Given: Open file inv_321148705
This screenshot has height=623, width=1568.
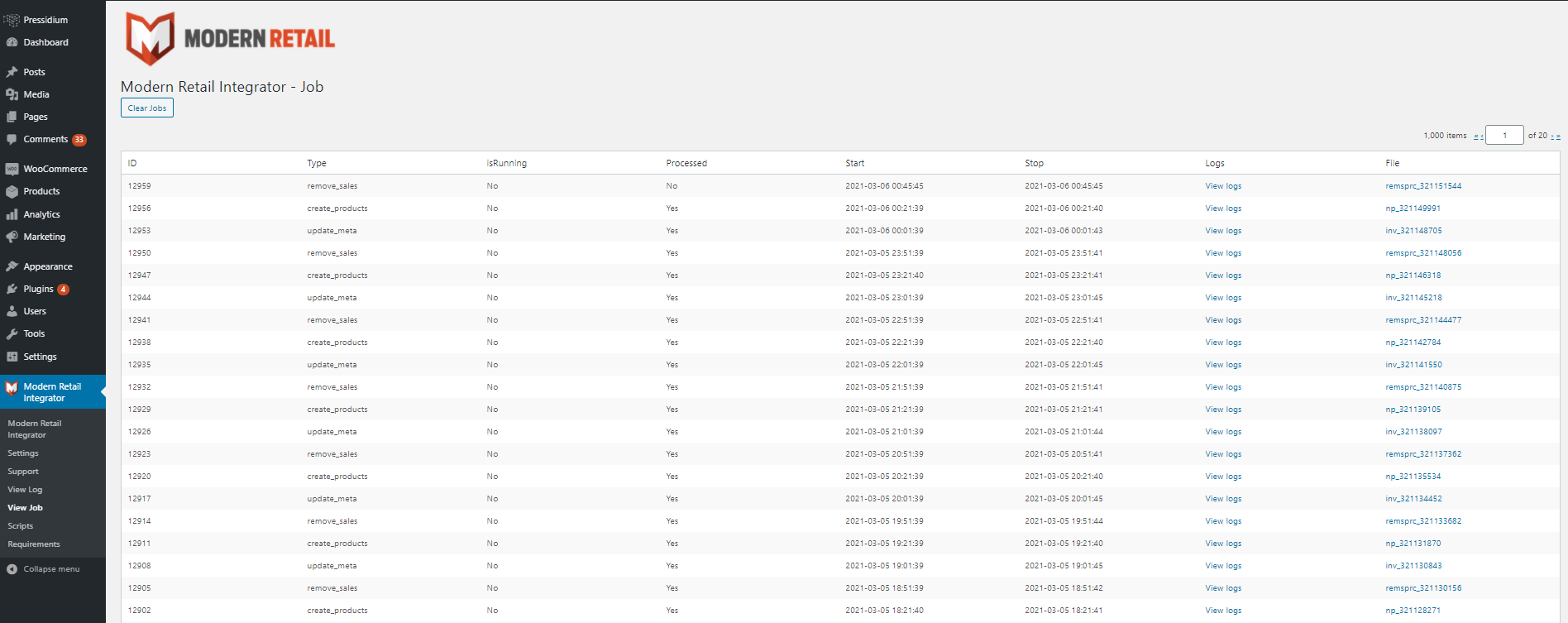Looking at the screenshot, I should click(x=1413, y=231).
